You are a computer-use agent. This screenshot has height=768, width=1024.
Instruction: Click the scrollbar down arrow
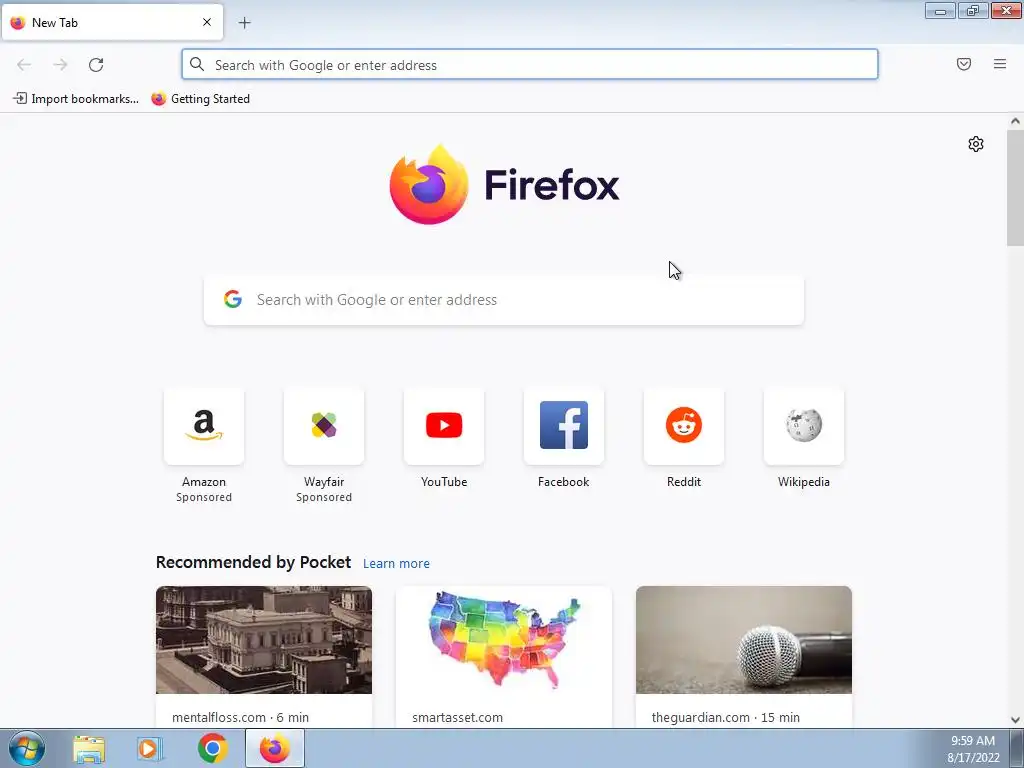(x=1015, y=720)
